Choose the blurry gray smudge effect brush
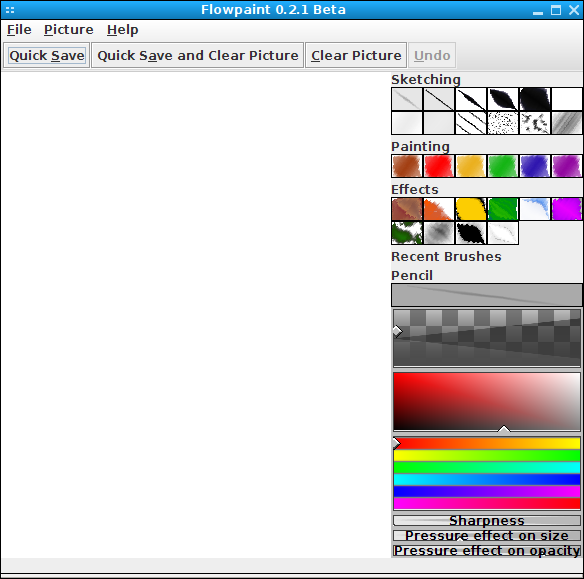 click(x=439, y=233)
